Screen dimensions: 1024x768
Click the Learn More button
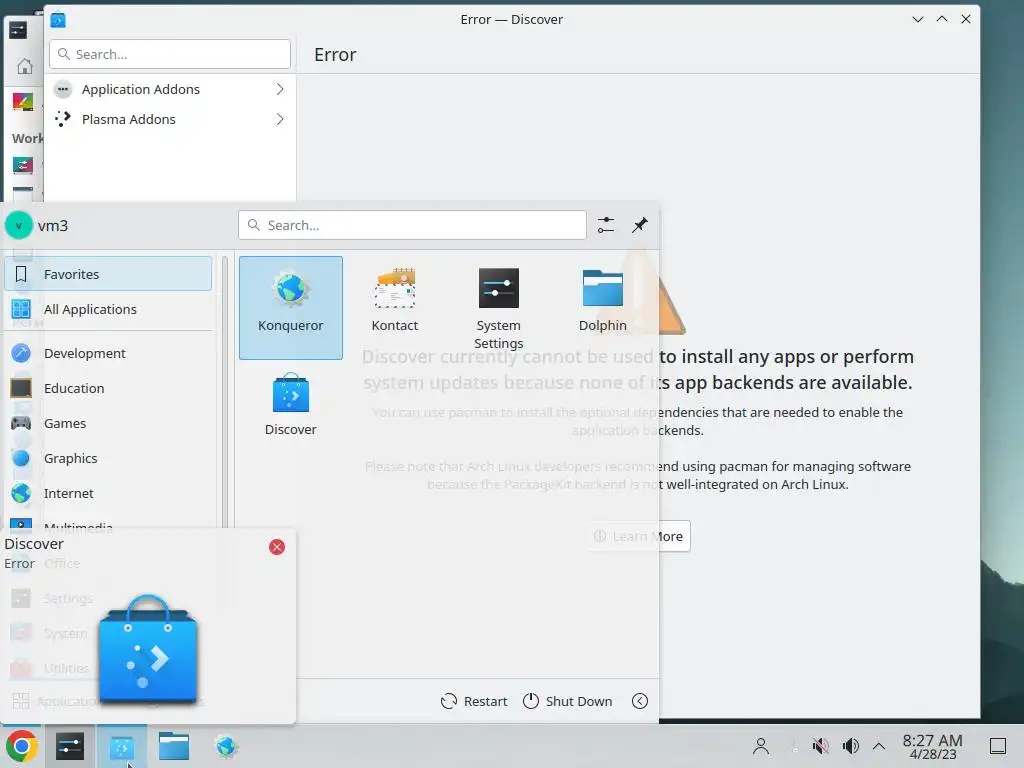[x=639, y=536]
